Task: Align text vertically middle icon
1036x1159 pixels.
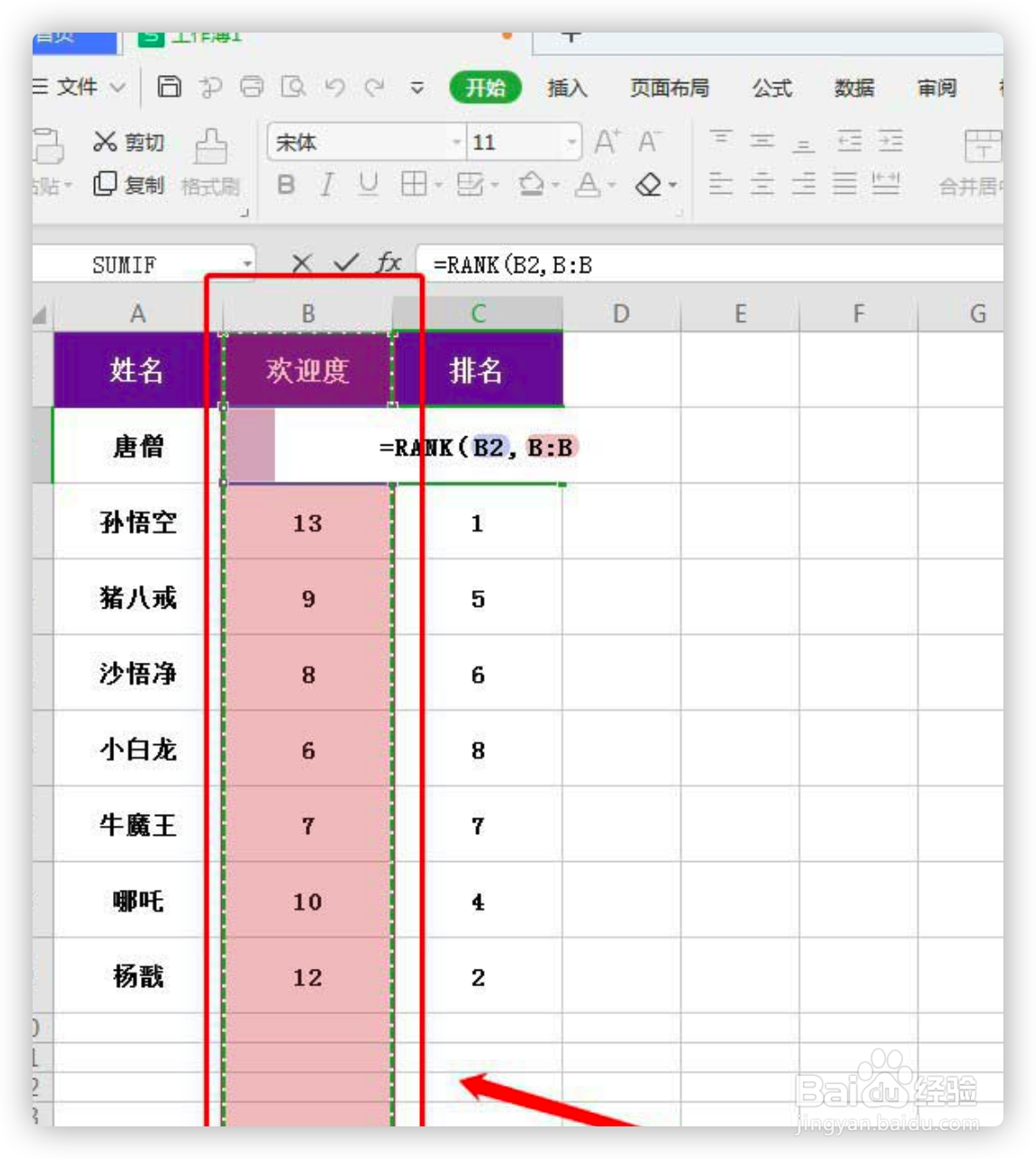Action: [x=763, y=140]
